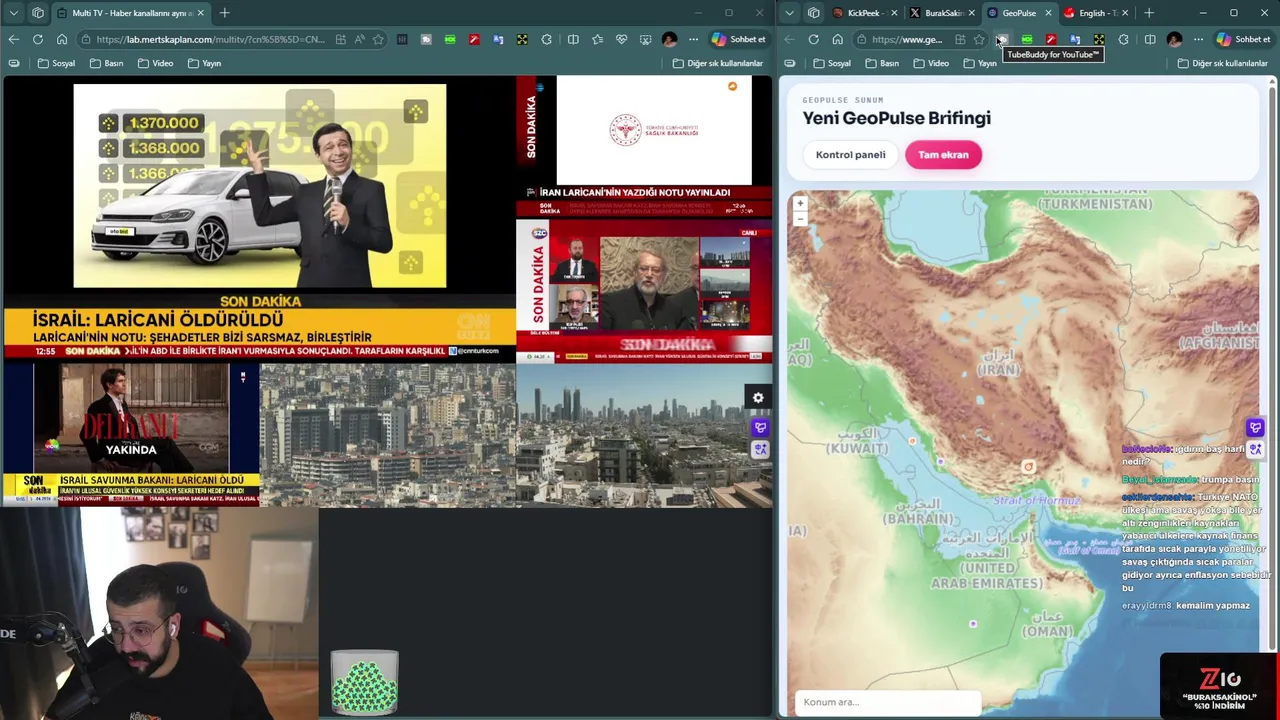Viewport: 1280px width, 720px height.
Task: Add Multi TV page to favorites star
Action: (x=378, y=39)
